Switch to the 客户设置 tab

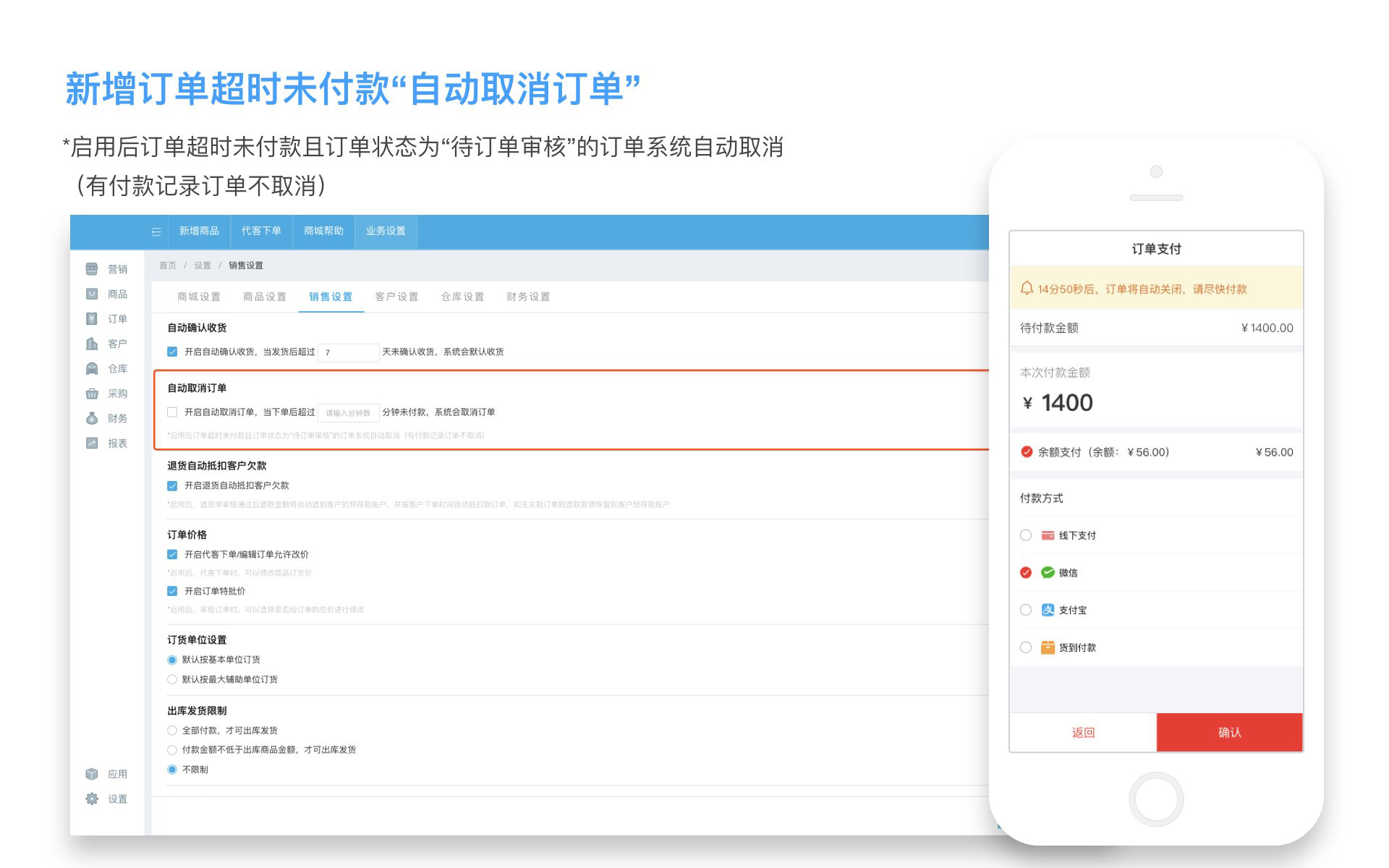pos(396,297)
